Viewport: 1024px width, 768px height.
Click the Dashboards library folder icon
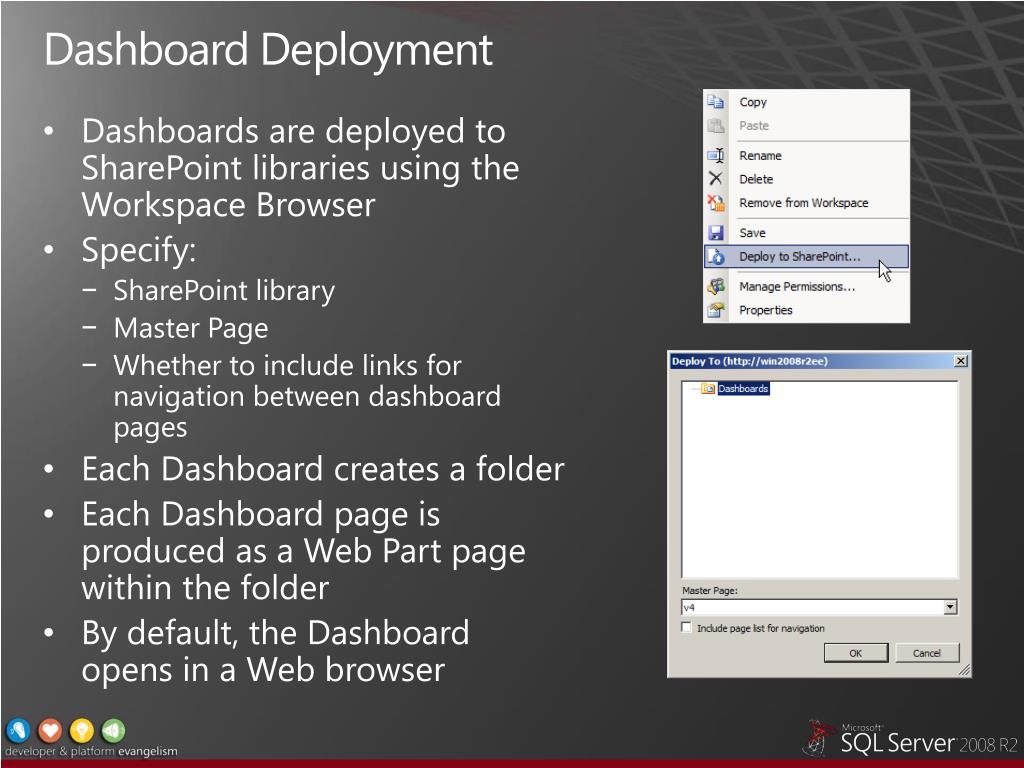pyautogui.click(x=708, y=389)
